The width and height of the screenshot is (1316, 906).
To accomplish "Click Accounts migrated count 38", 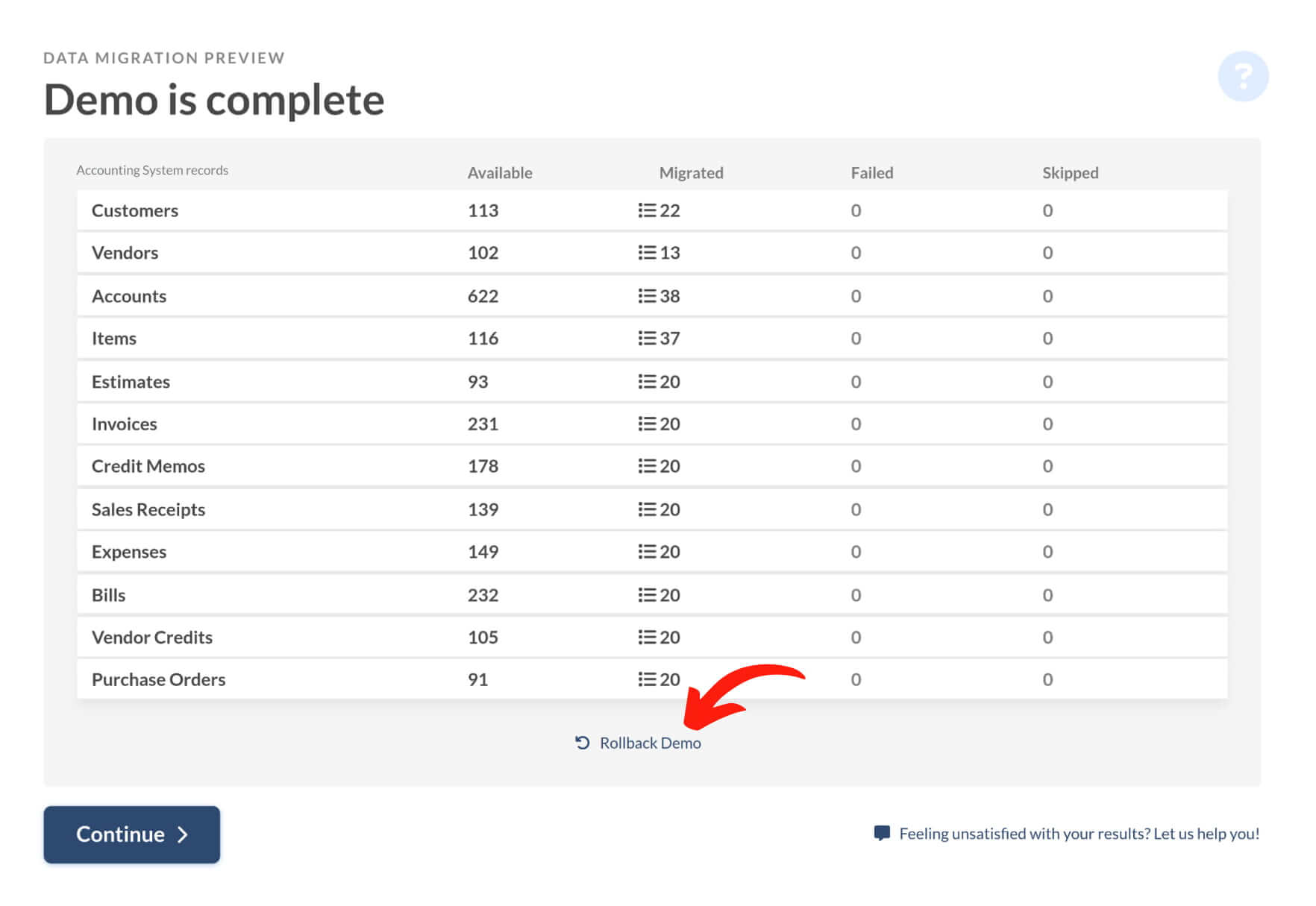I will [670, 296].
